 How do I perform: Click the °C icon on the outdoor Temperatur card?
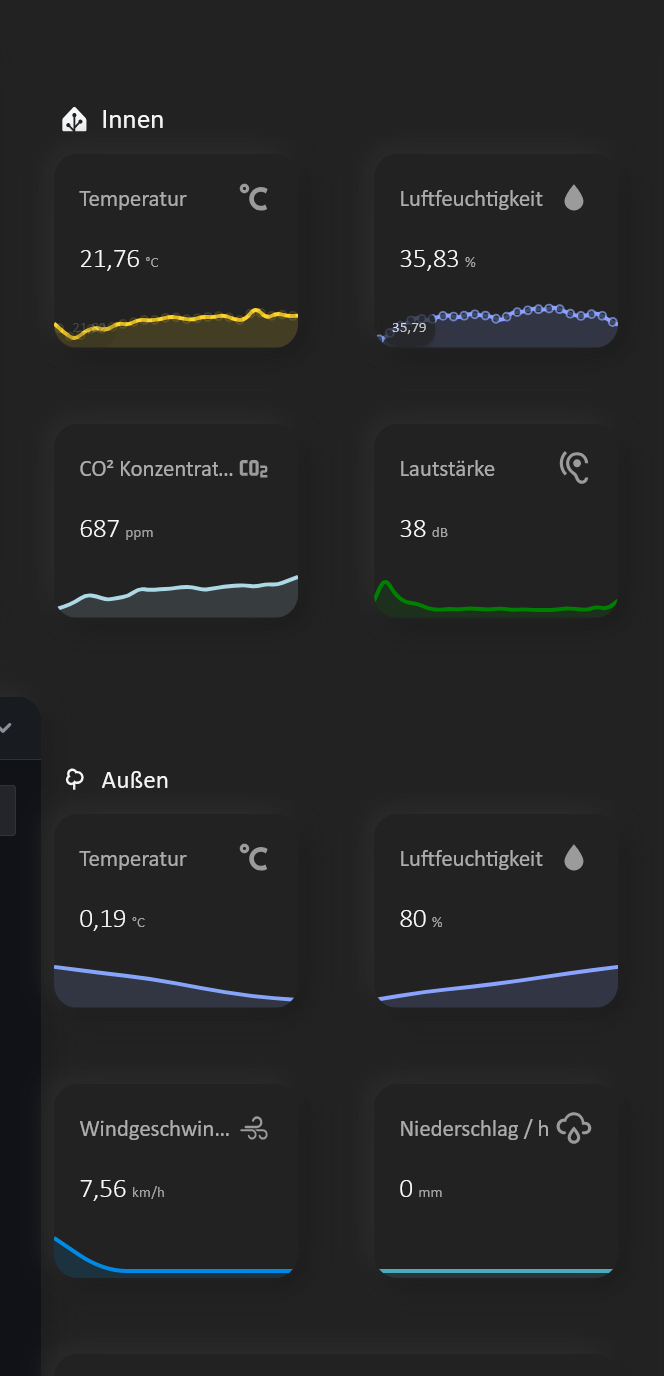click(x=254, y=858)
